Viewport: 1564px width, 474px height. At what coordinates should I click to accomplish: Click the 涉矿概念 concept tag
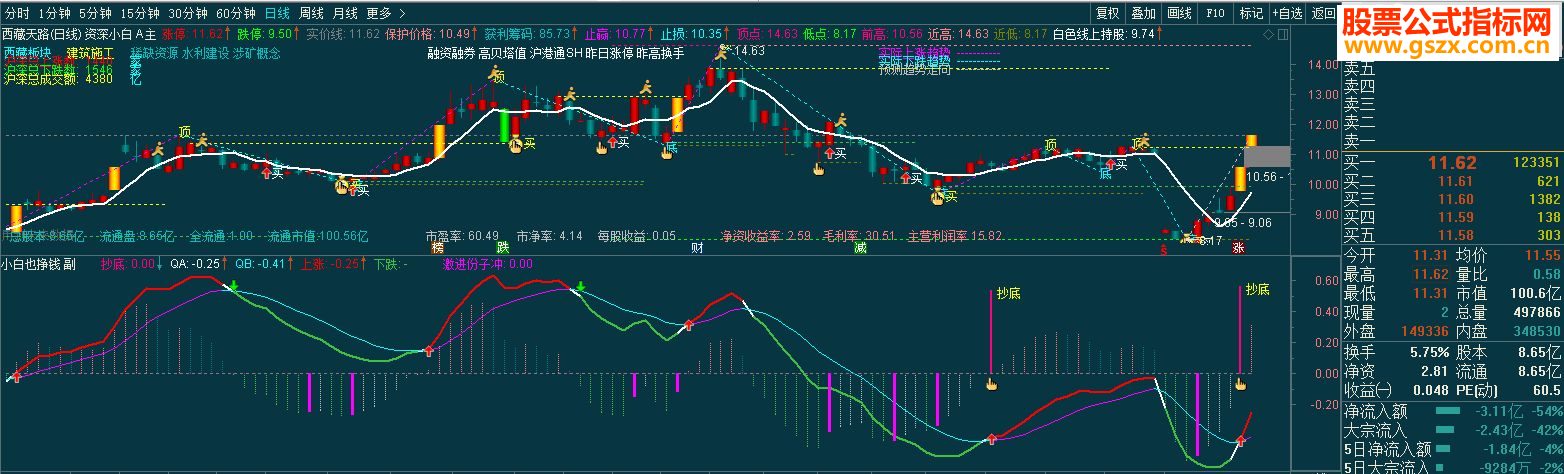[257, 52]
